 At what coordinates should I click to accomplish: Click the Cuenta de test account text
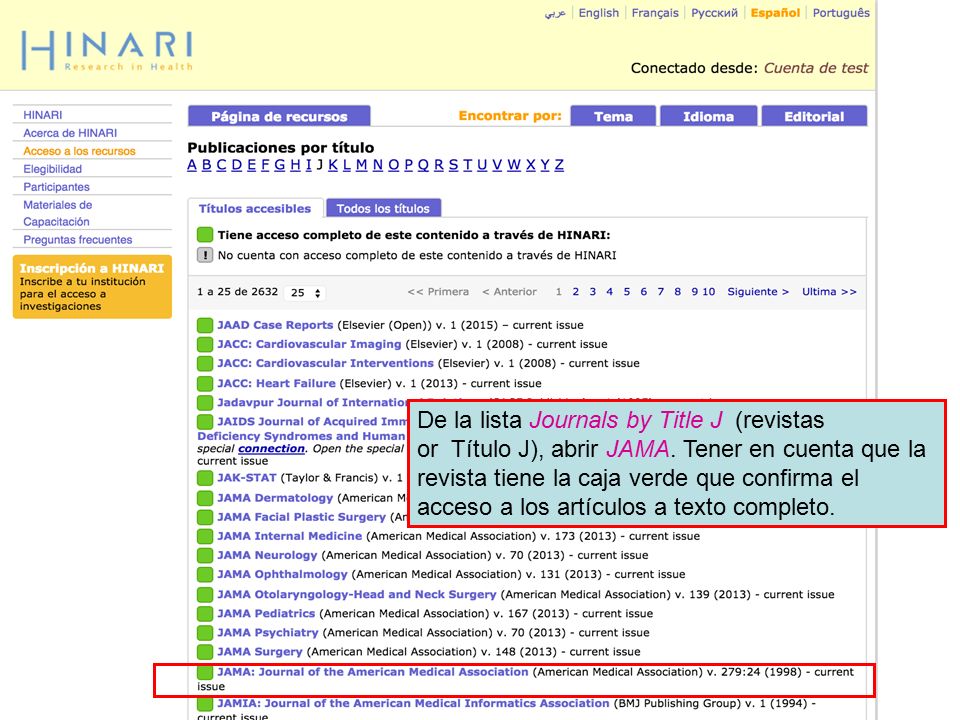[816, 68]
